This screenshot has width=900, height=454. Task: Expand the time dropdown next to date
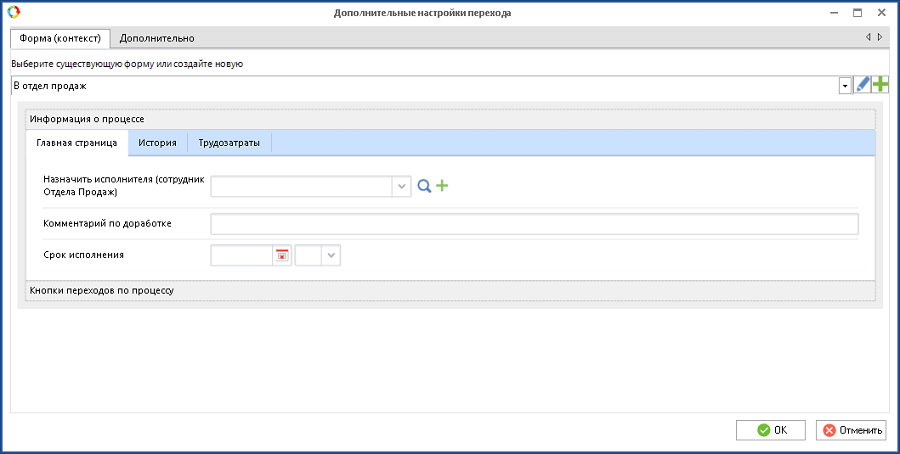click(332, 256)
